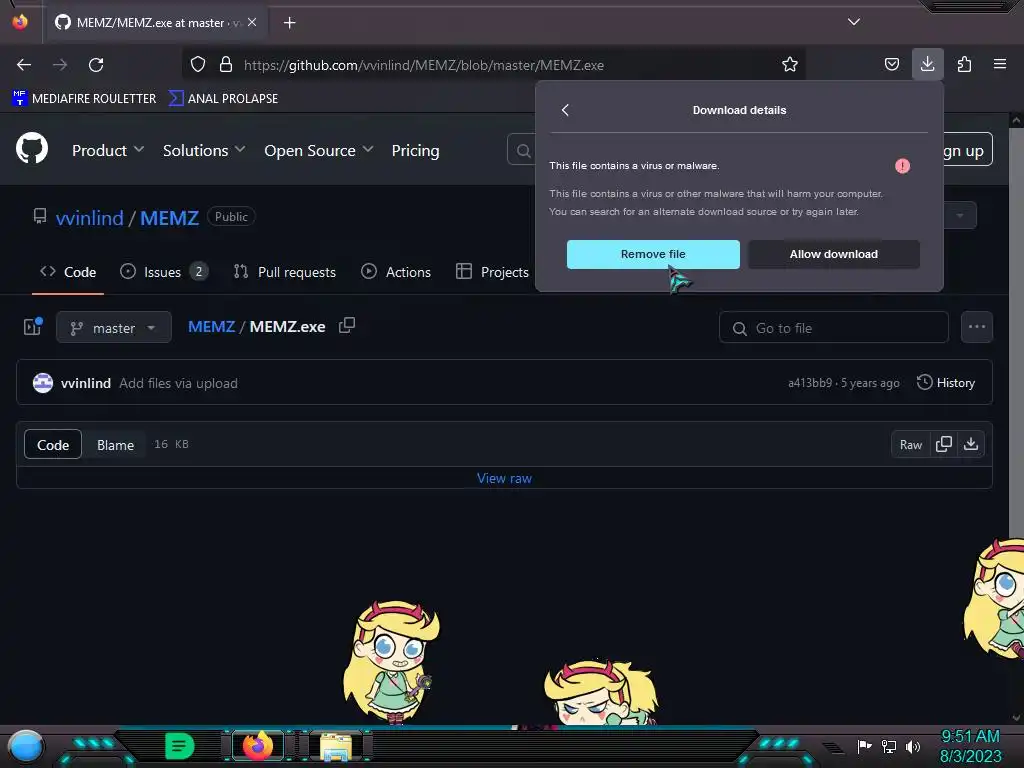
Task: Click the page vertical scrollbar up arrow
Action: pos(1016,120)
